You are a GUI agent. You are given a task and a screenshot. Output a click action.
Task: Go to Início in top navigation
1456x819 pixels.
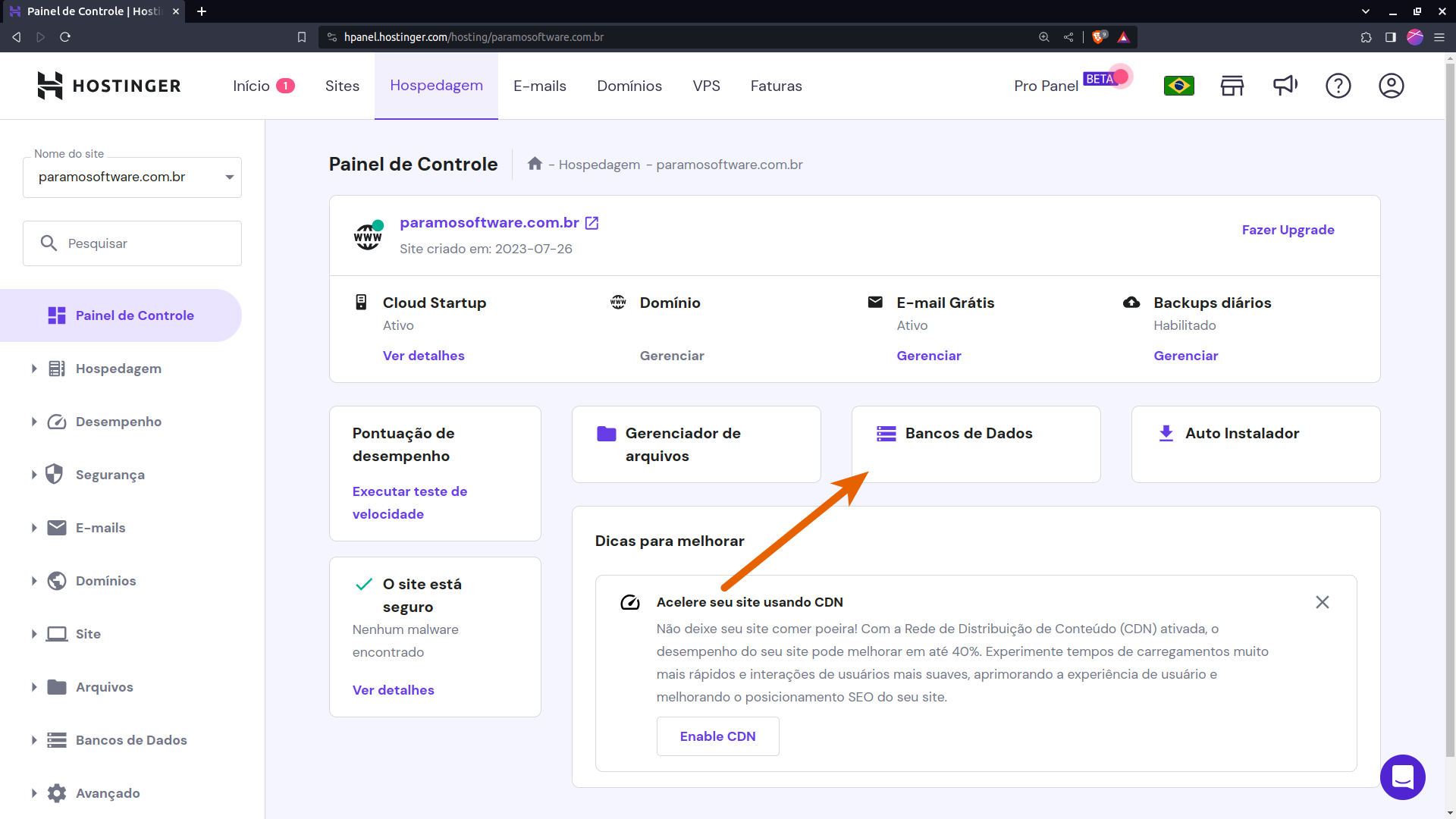(263, 86)
